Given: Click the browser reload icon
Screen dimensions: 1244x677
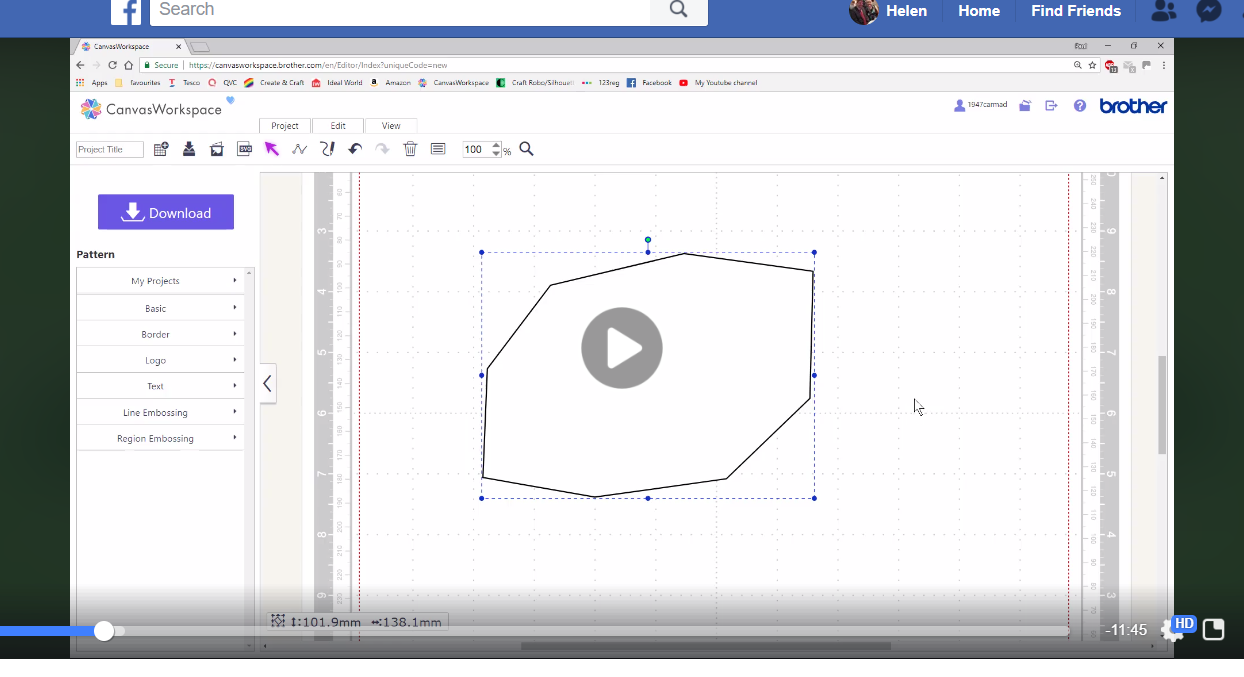Looking at the screenshot, I should (112, 65).
